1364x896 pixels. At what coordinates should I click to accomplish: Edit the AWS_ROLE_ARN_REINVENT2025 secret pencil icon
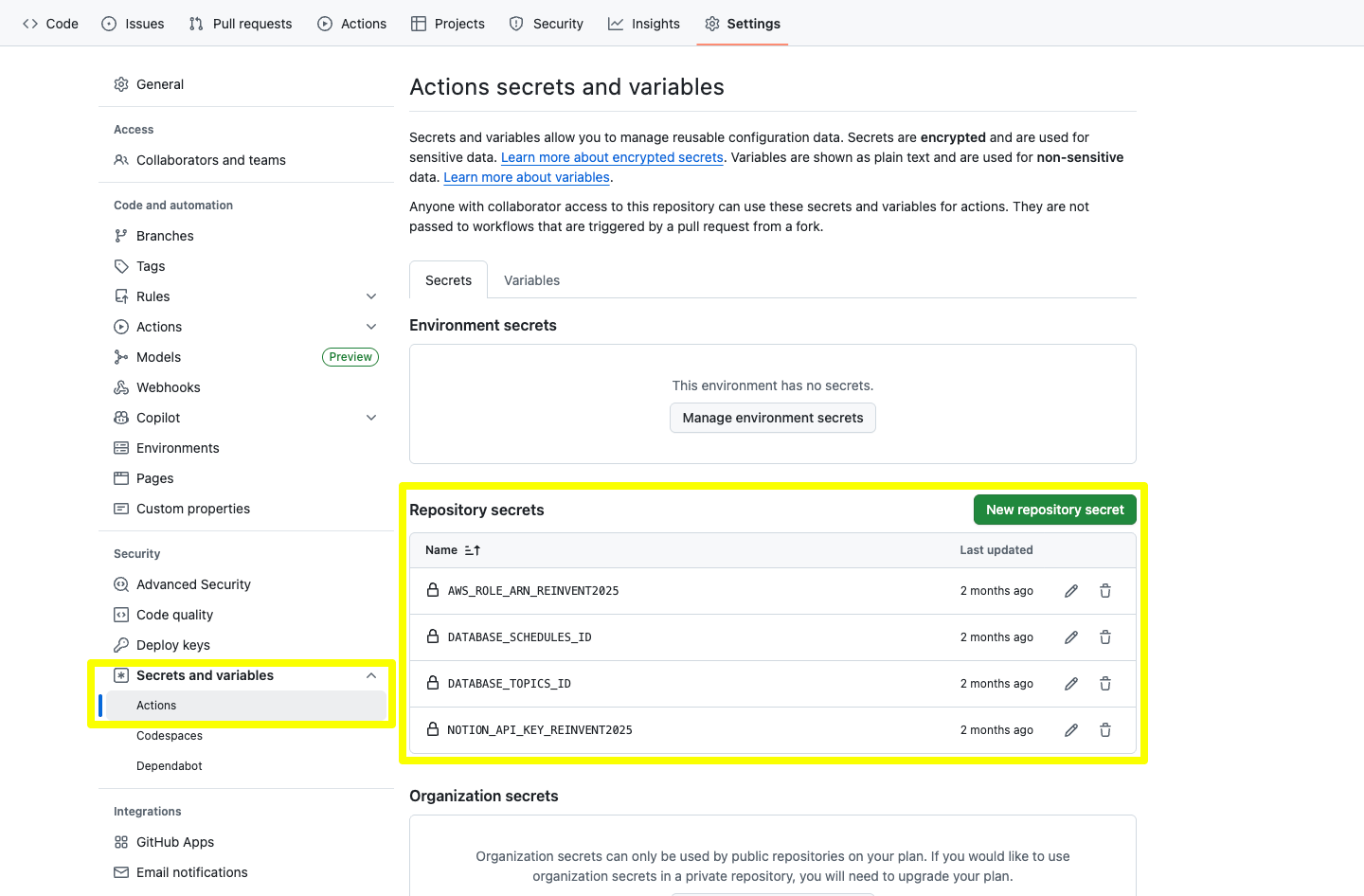(x=1071, y=591)
